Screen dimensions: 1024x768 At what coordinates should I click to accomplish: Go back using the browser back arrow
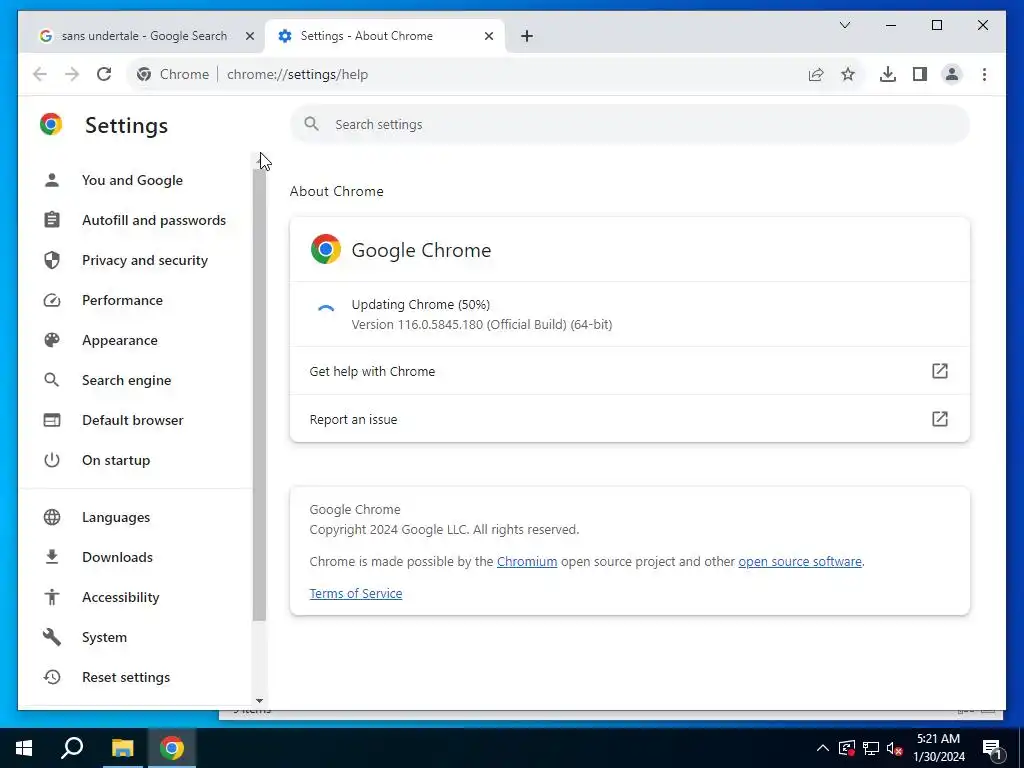point(40,74)
